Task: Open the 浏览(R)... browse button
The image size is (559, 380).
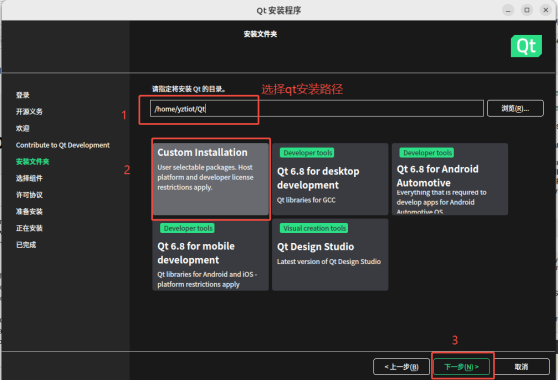Action: coord(515,108)
